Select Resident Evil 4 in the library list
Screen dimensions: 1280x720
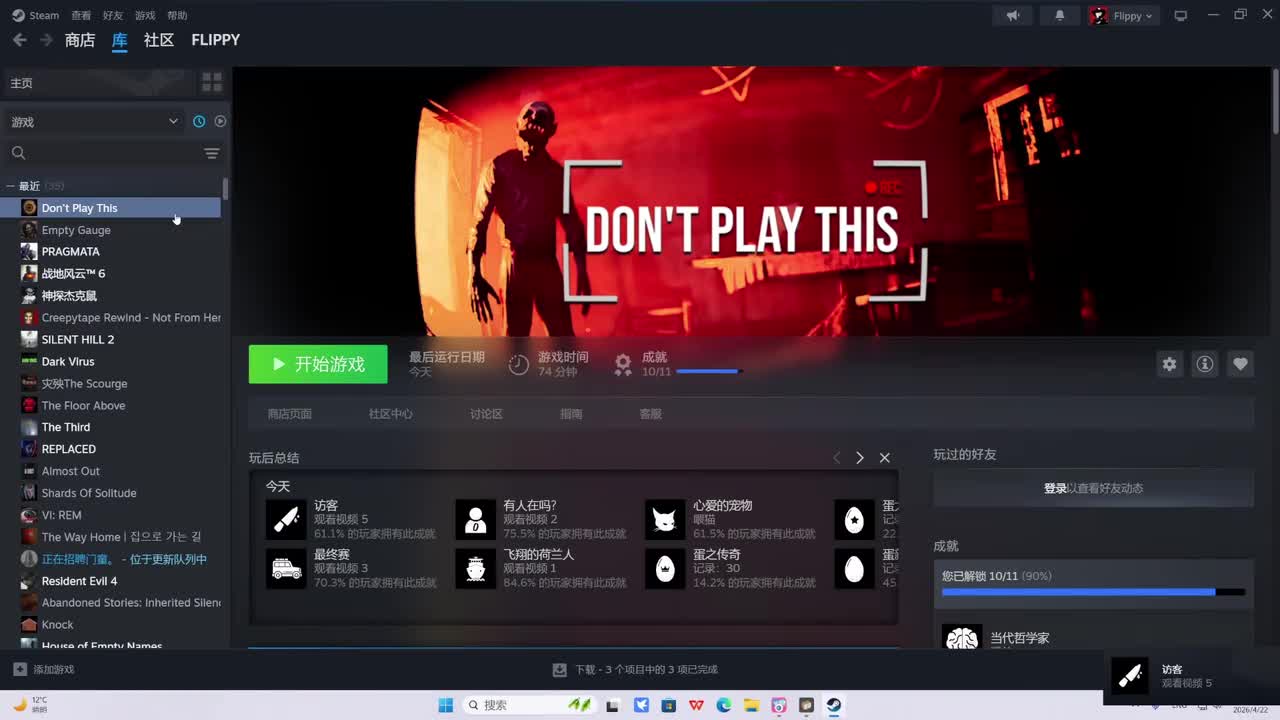[111, 581]
